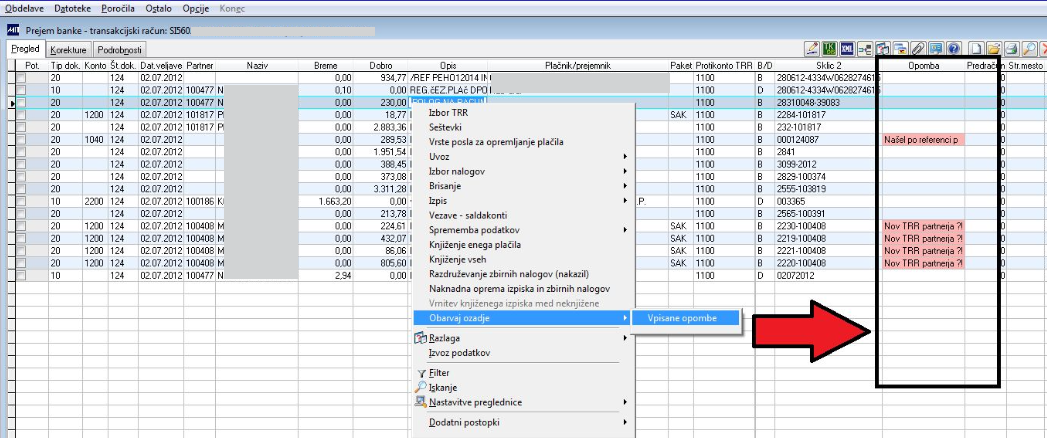Screen dimensions: 1047x438
Task: Expand the Nastavitve preglednice submenu
Action: pos(523,403)
